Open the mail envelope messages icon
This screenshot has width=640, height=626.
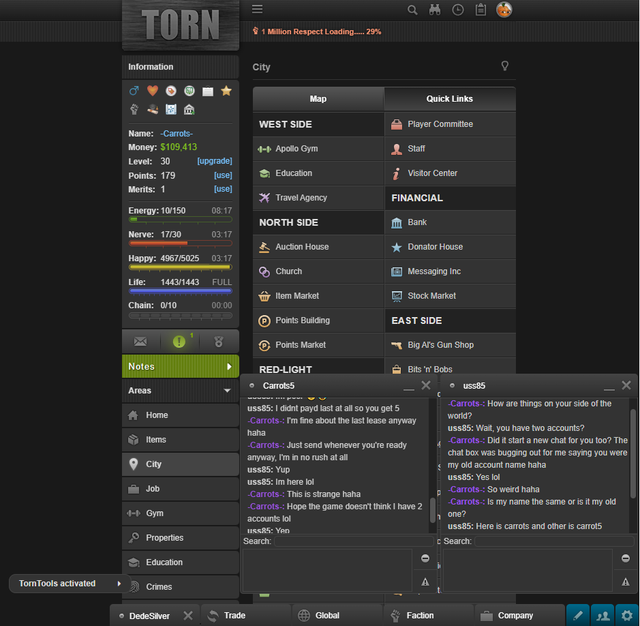pyautogui.click(x=140, y=342)
